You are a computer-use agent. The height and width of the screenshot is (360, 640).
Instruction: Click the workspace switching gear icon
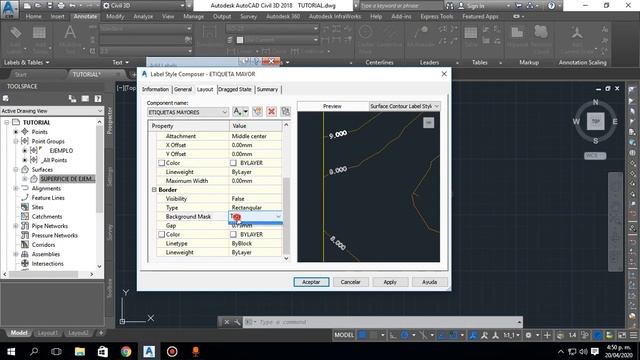pyautogui.click(x=528, y=335)
